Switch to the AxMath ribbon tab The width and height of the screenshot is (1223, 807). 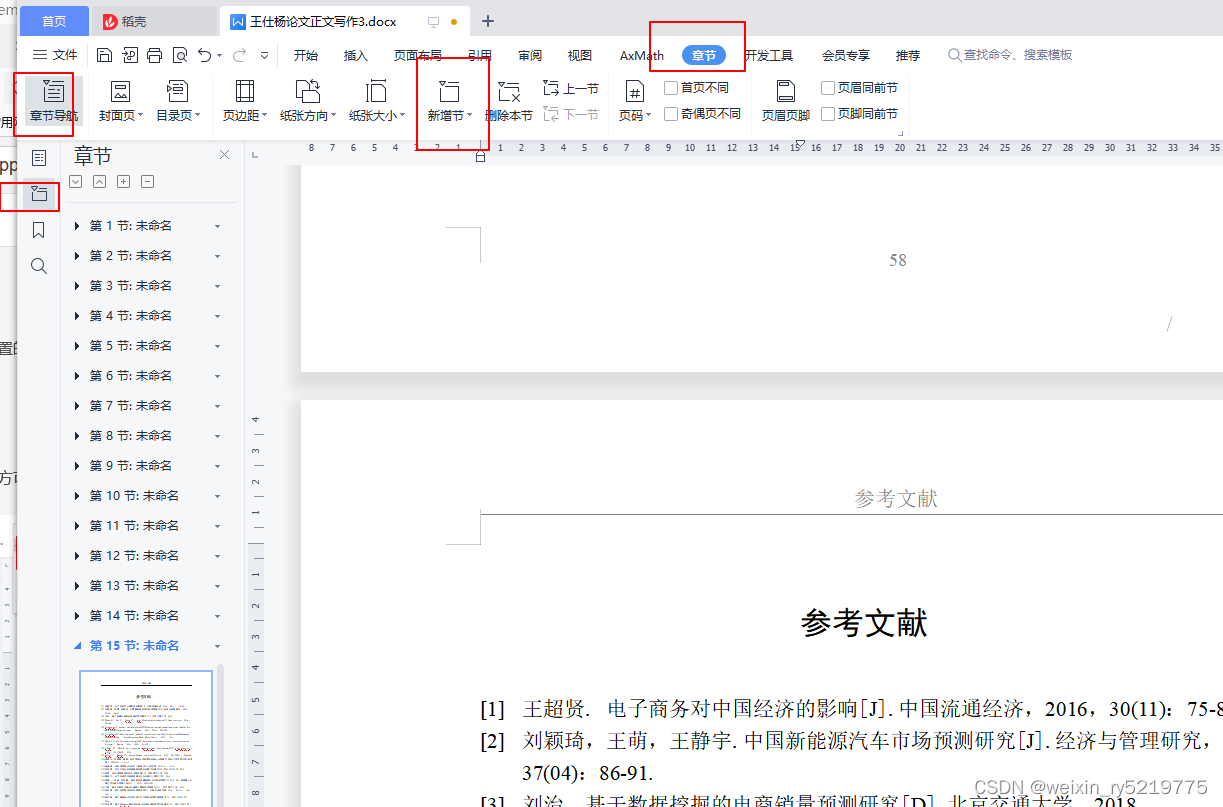coord(642,55)
